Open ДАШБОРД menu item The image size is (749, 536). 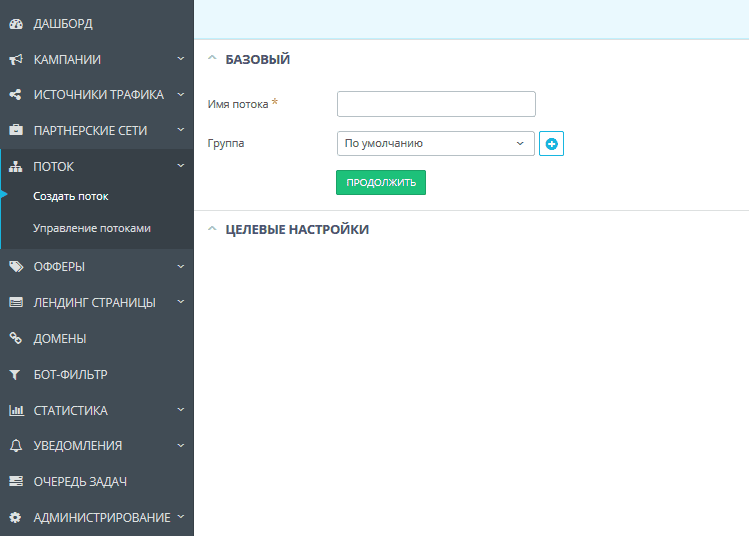(63, 24)
